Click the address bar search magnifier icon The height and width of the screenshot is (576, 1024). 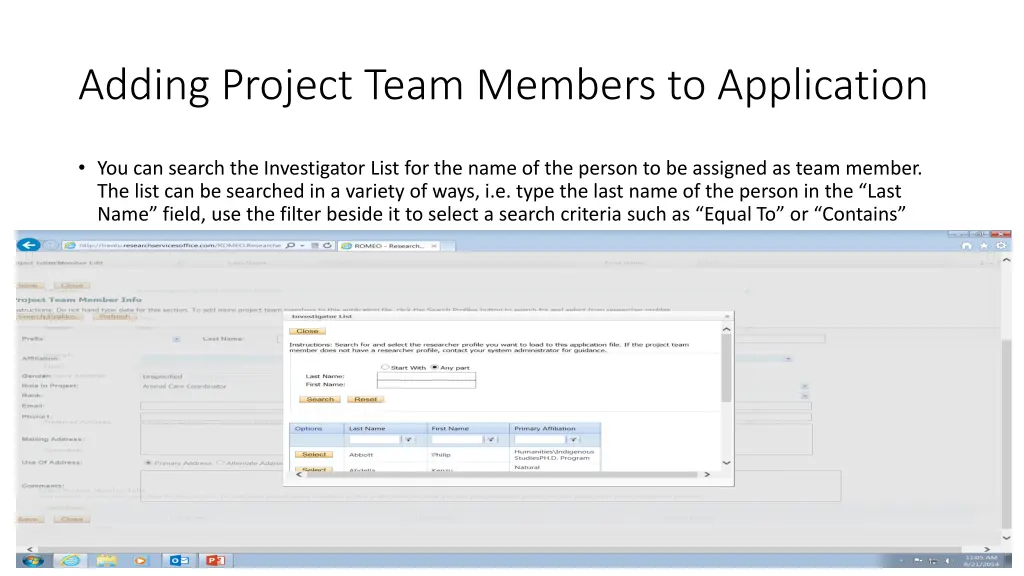[x=291, y=246]
